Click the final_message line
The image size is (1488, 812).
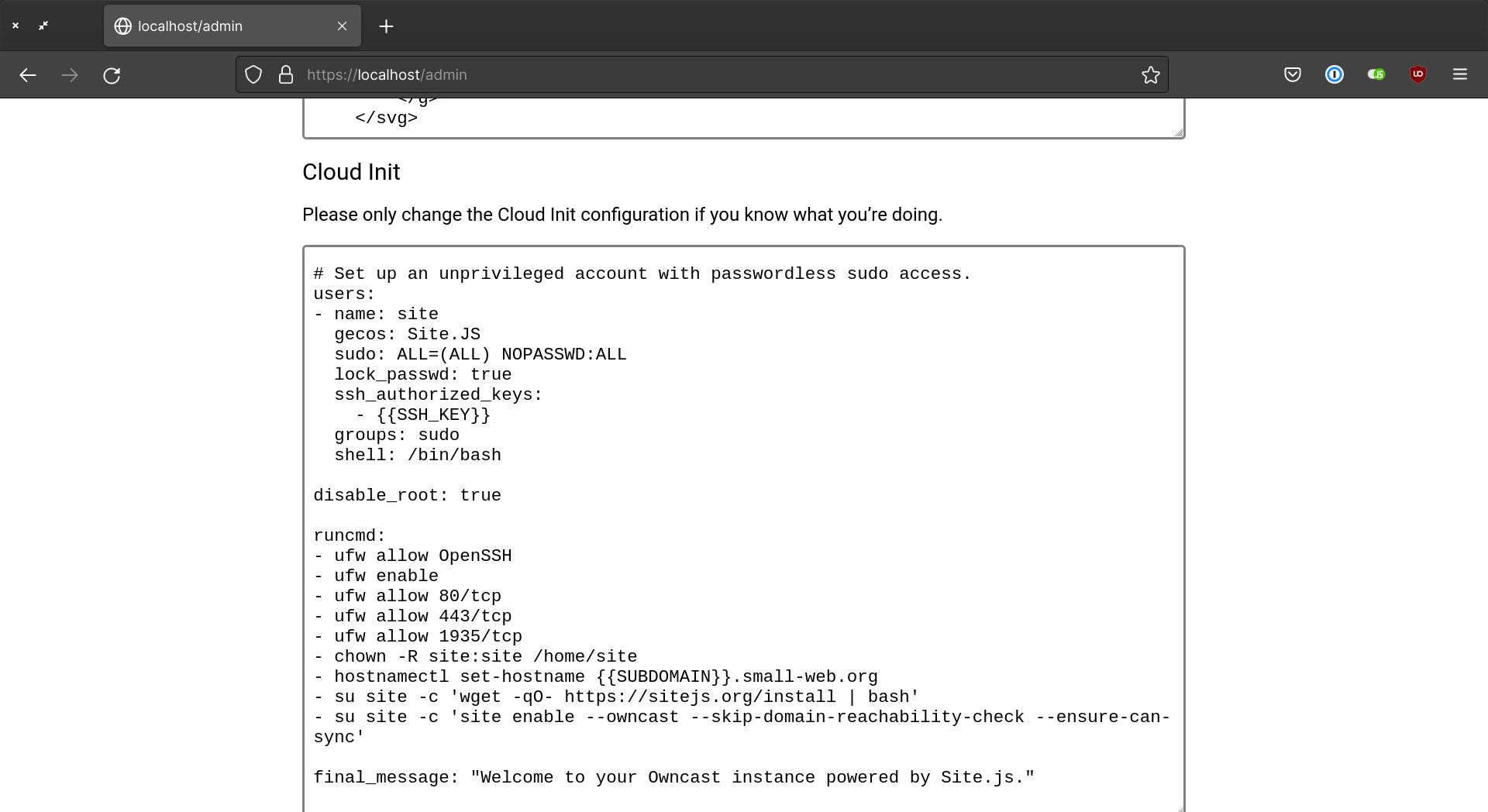(673, 778)
